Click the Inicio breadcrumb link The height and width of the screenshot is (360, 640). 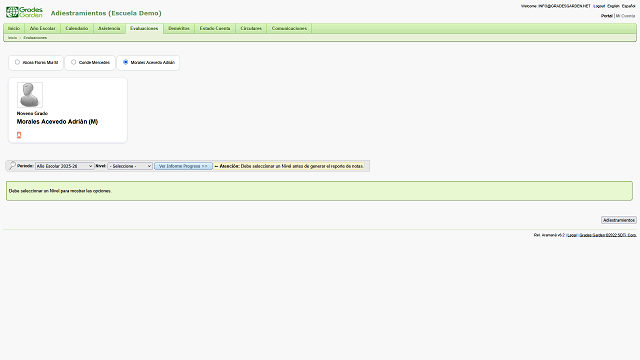(x=13, y=38)
